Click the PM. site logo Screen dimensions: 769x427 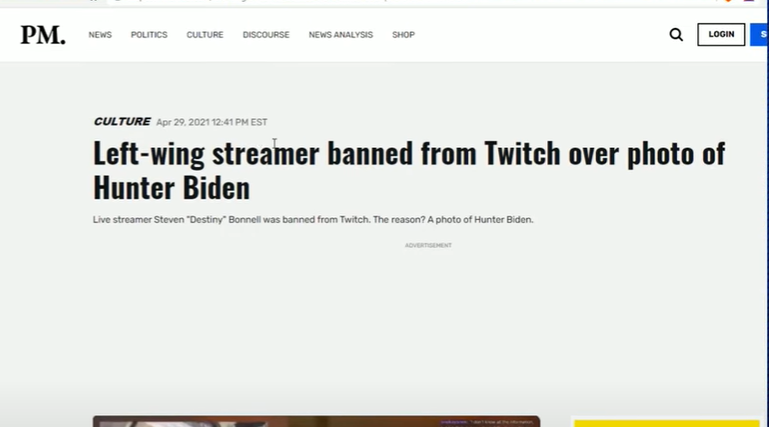click(43, 35)
